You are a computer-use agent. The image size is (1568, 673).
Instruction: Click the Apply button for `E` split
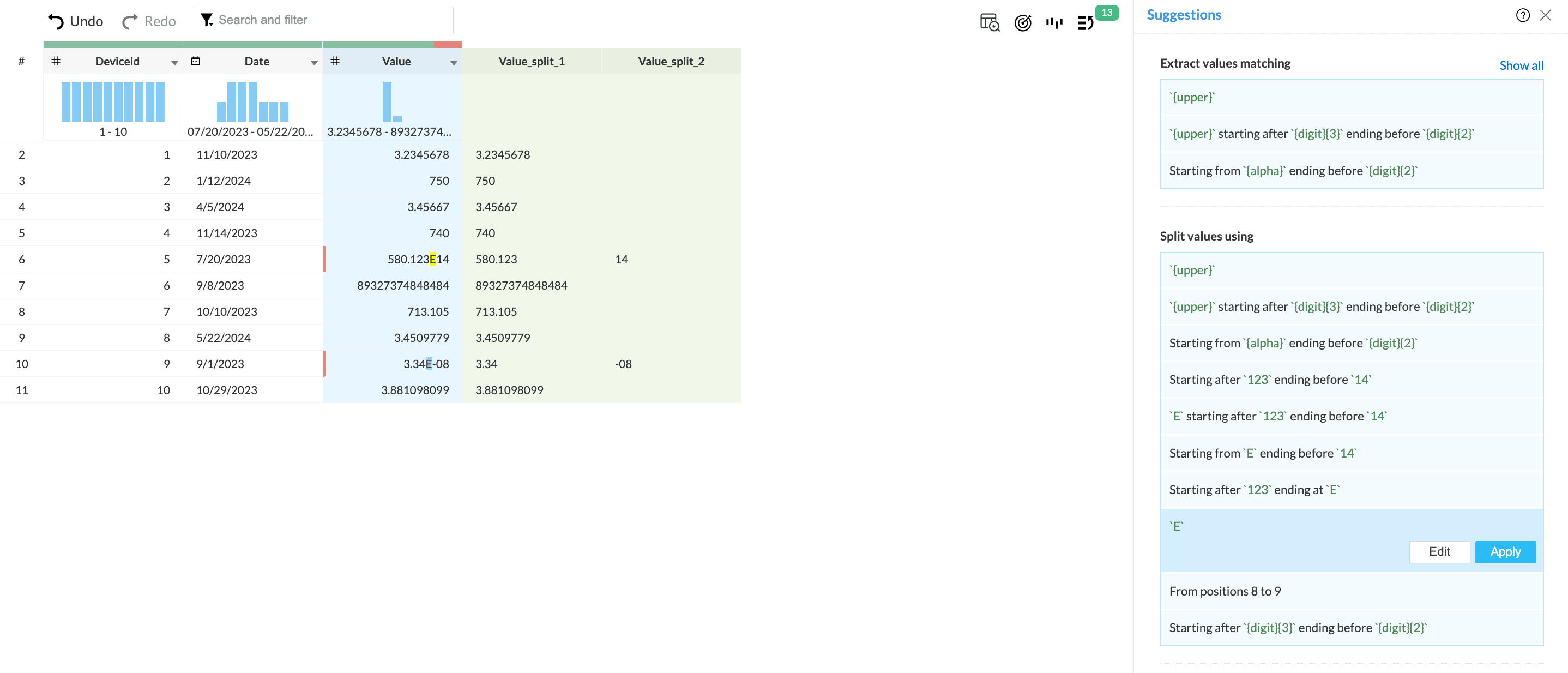1505,552
